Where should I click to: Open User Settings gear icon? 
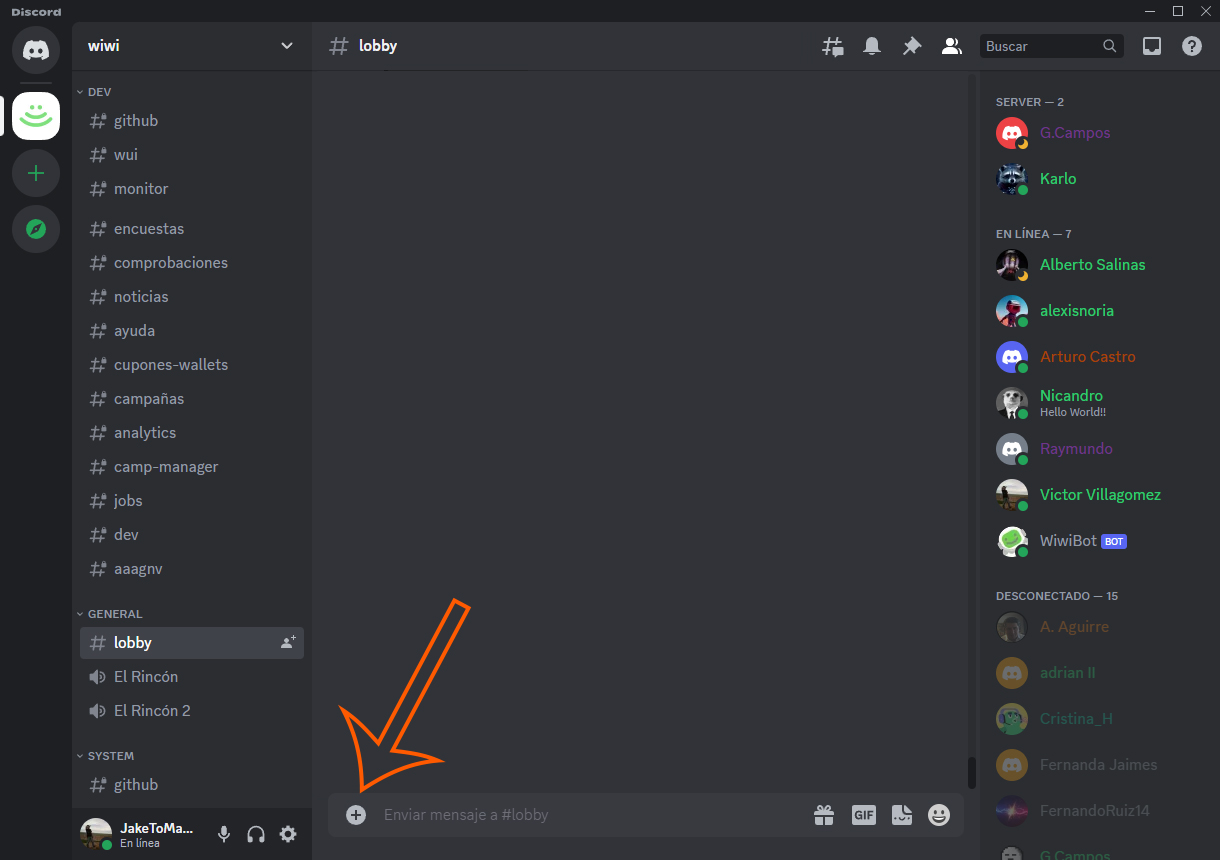pyautogui.click(x=288, y=834)
